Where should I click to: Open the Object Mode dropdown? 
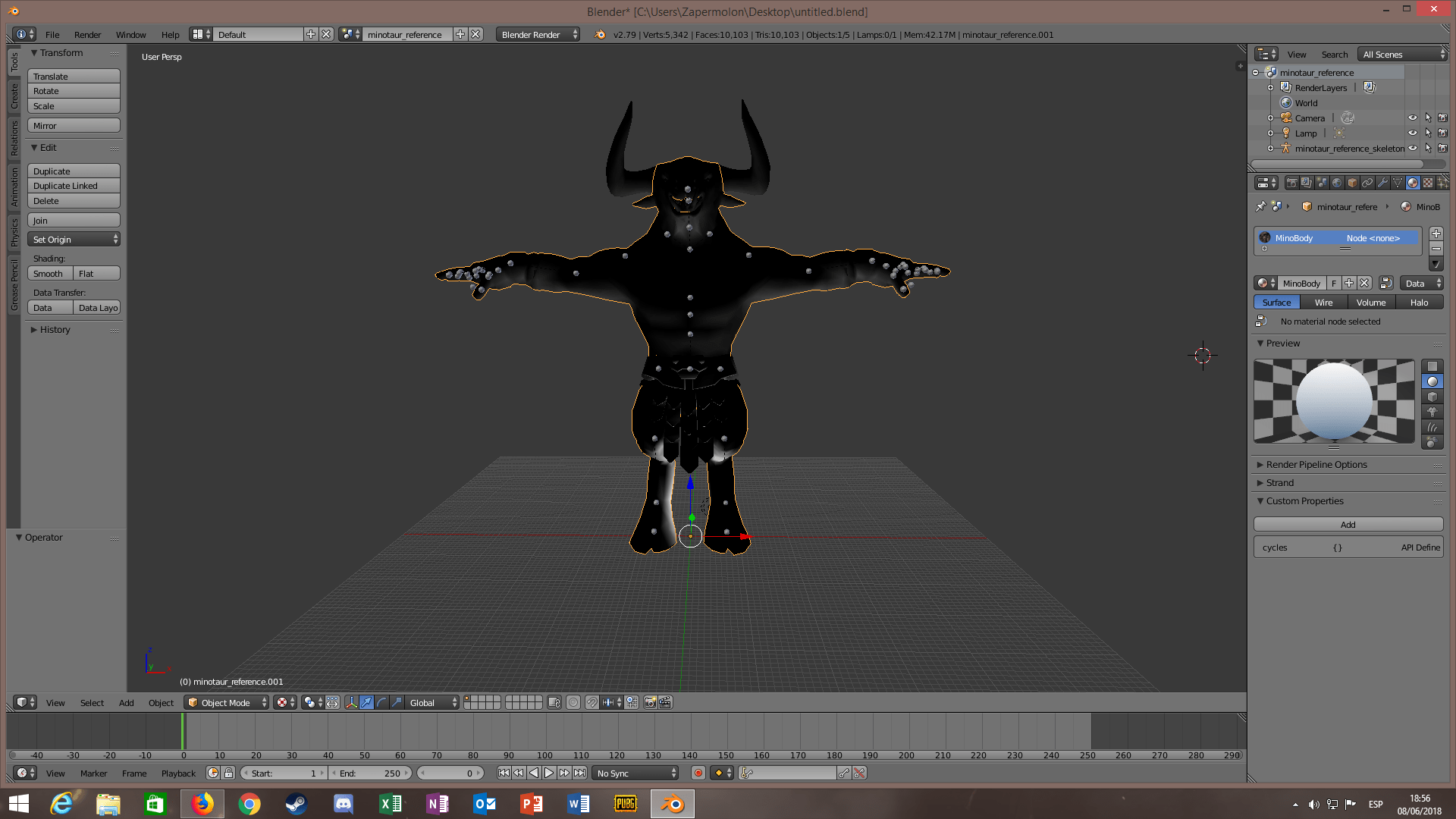(225, 702)
